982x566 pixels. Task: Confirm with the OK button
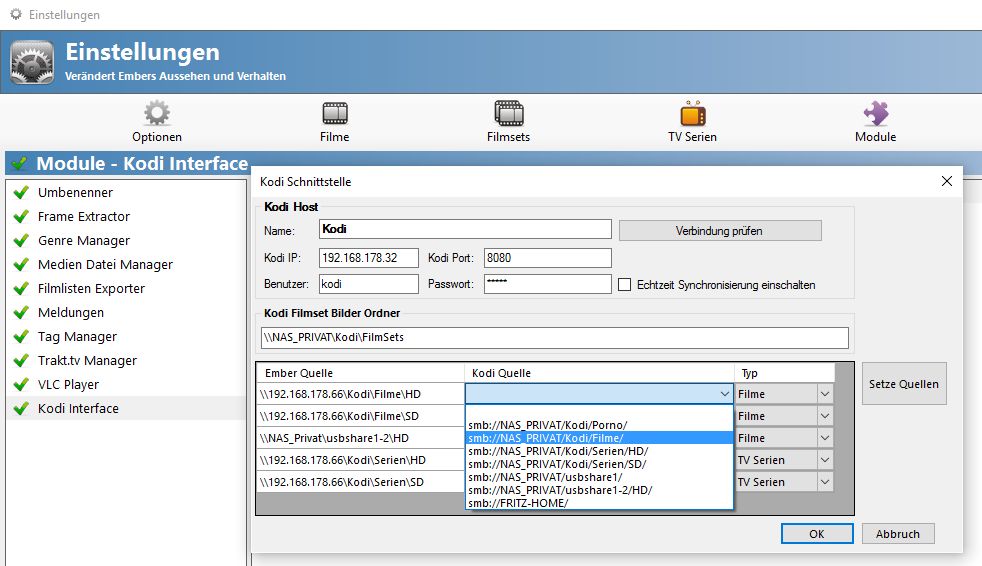[817, 534]
